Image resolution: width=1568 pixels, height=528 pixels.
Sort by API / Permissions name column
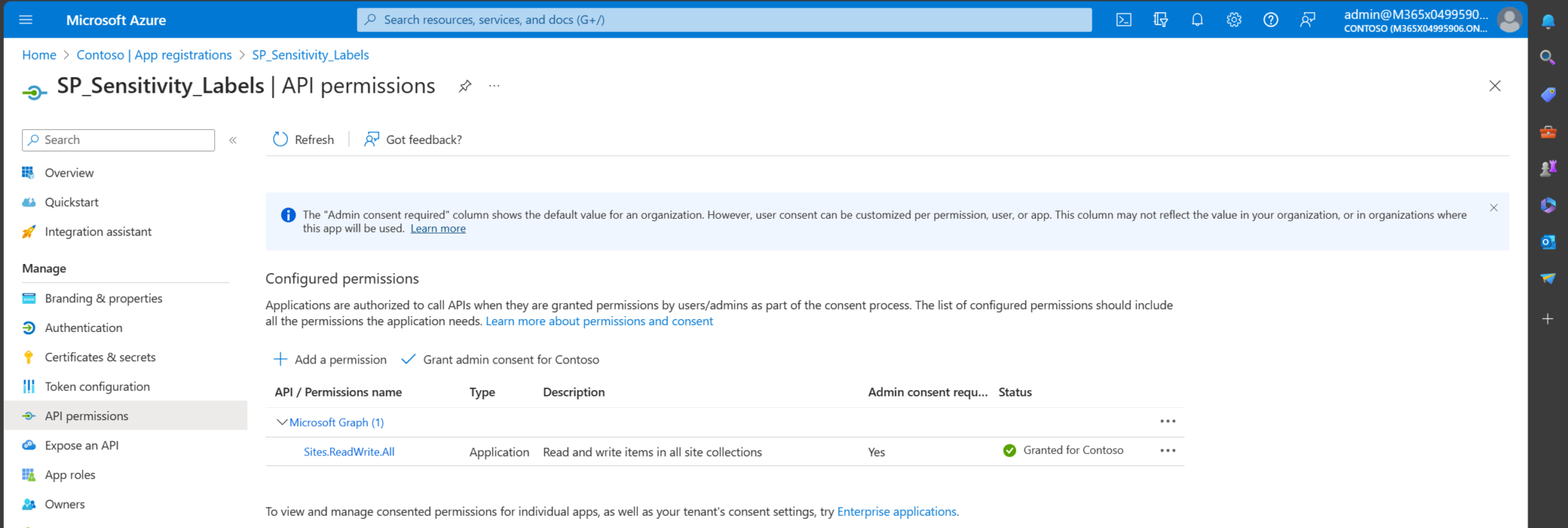[338, 393]
